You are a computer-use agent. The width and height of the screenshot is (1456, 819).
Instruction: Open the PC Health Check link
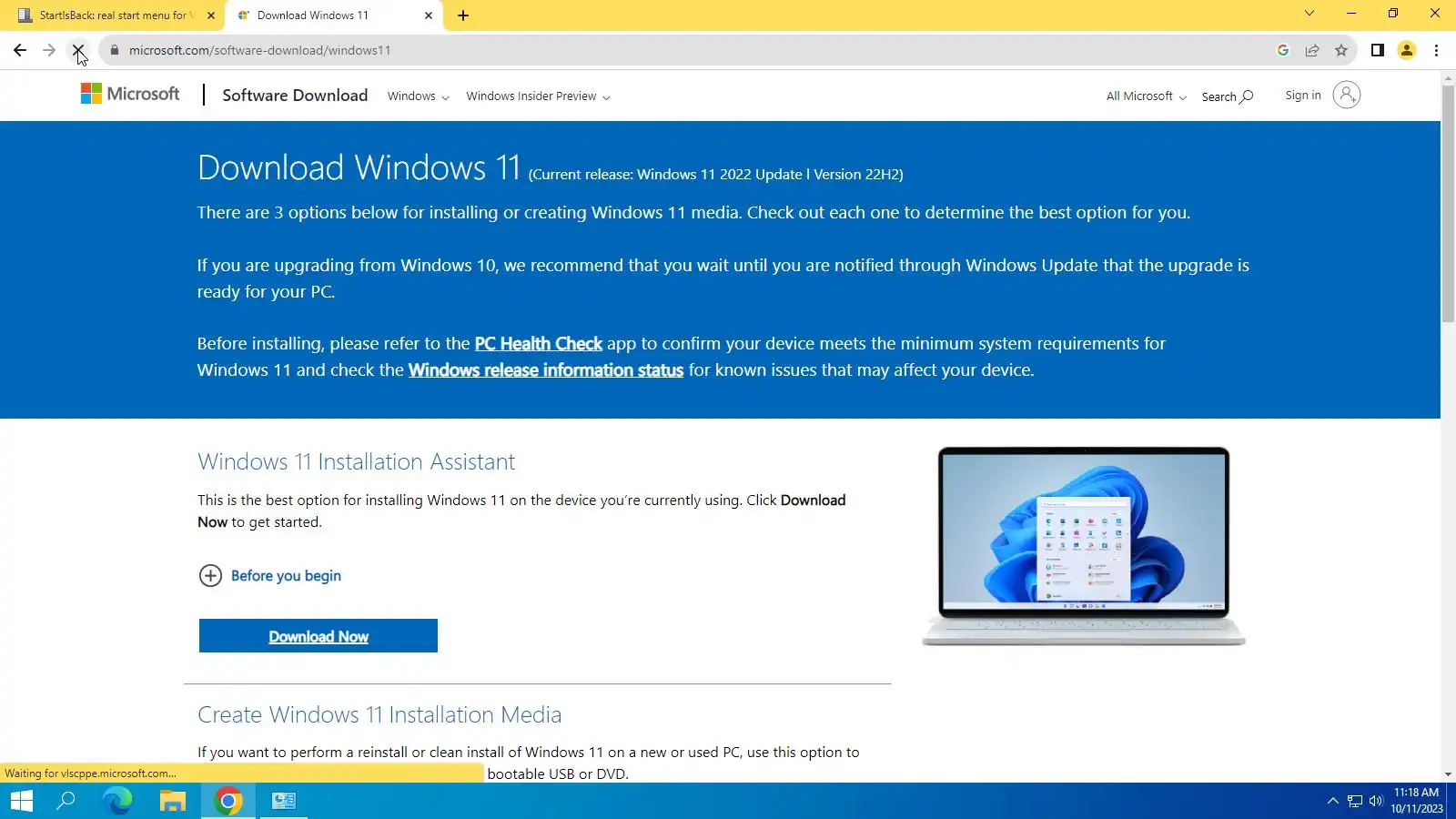[538, 344]
